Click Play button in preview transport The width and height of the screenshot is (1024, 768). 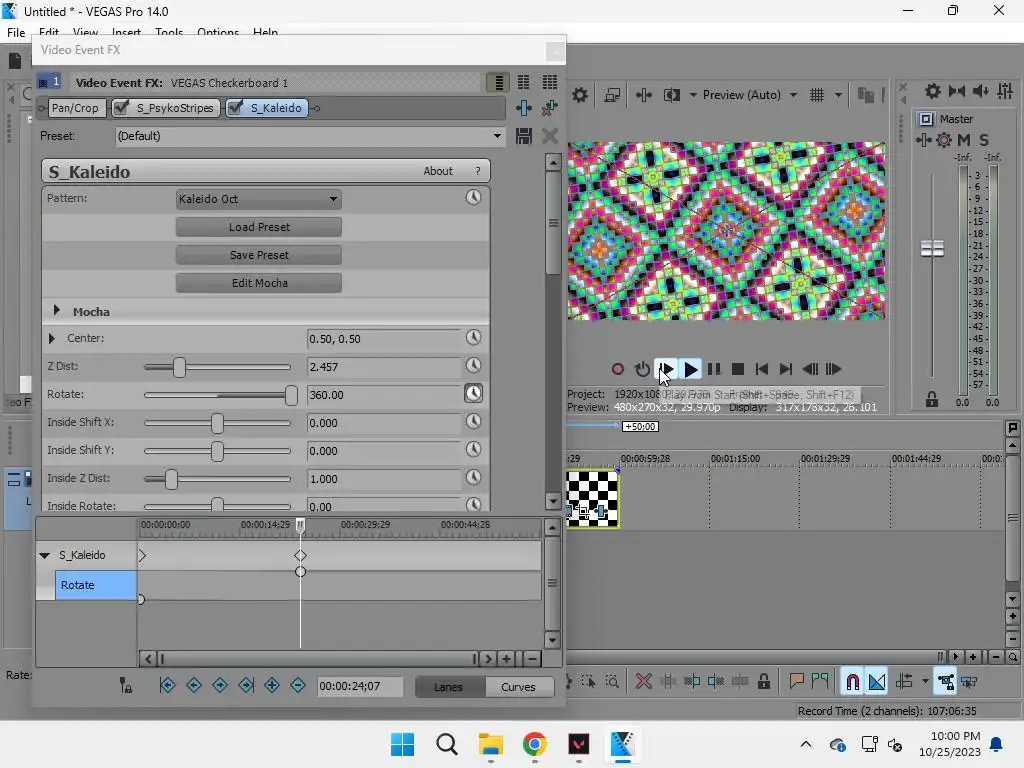point(690,370)
